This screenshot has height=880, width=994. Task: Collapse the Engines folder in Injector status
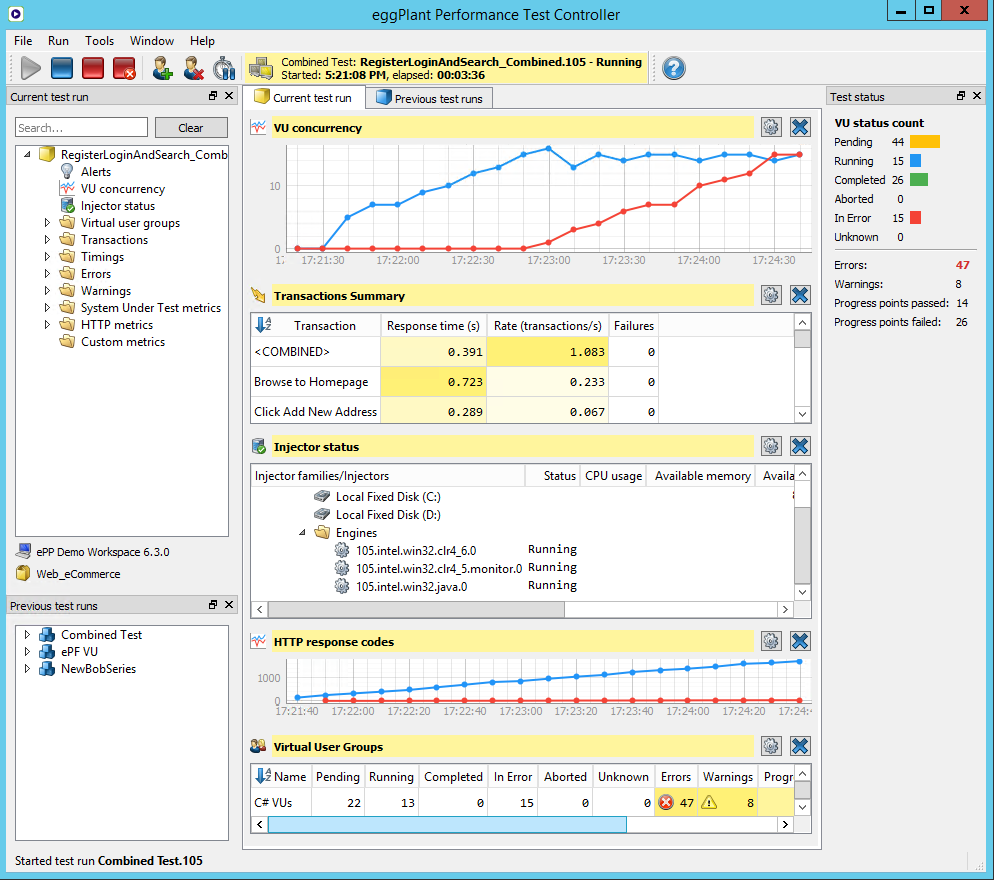302,533
